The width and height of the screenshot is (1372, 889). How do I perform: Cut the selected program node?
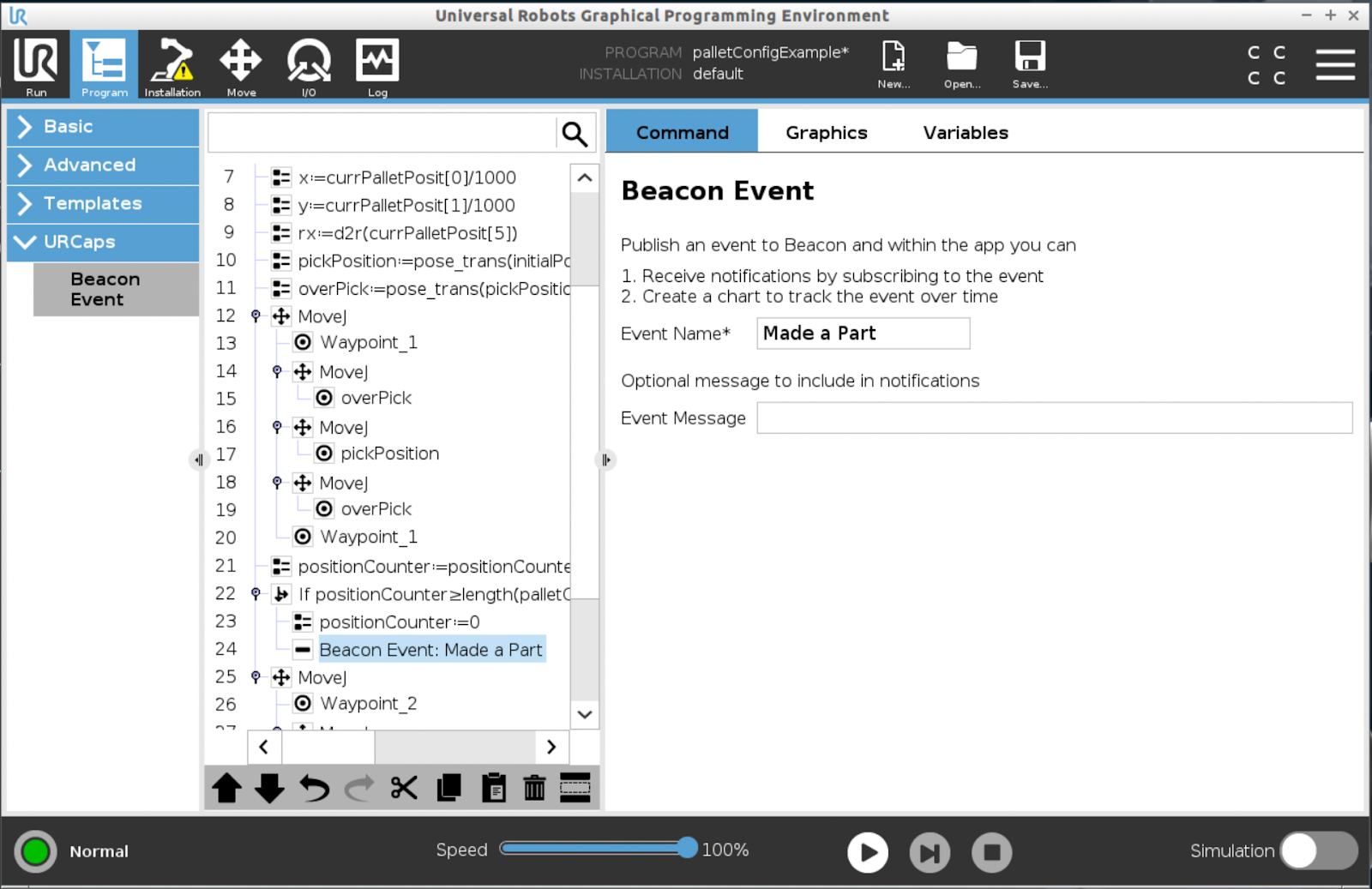pyautogui.click(x=404, y=788)
